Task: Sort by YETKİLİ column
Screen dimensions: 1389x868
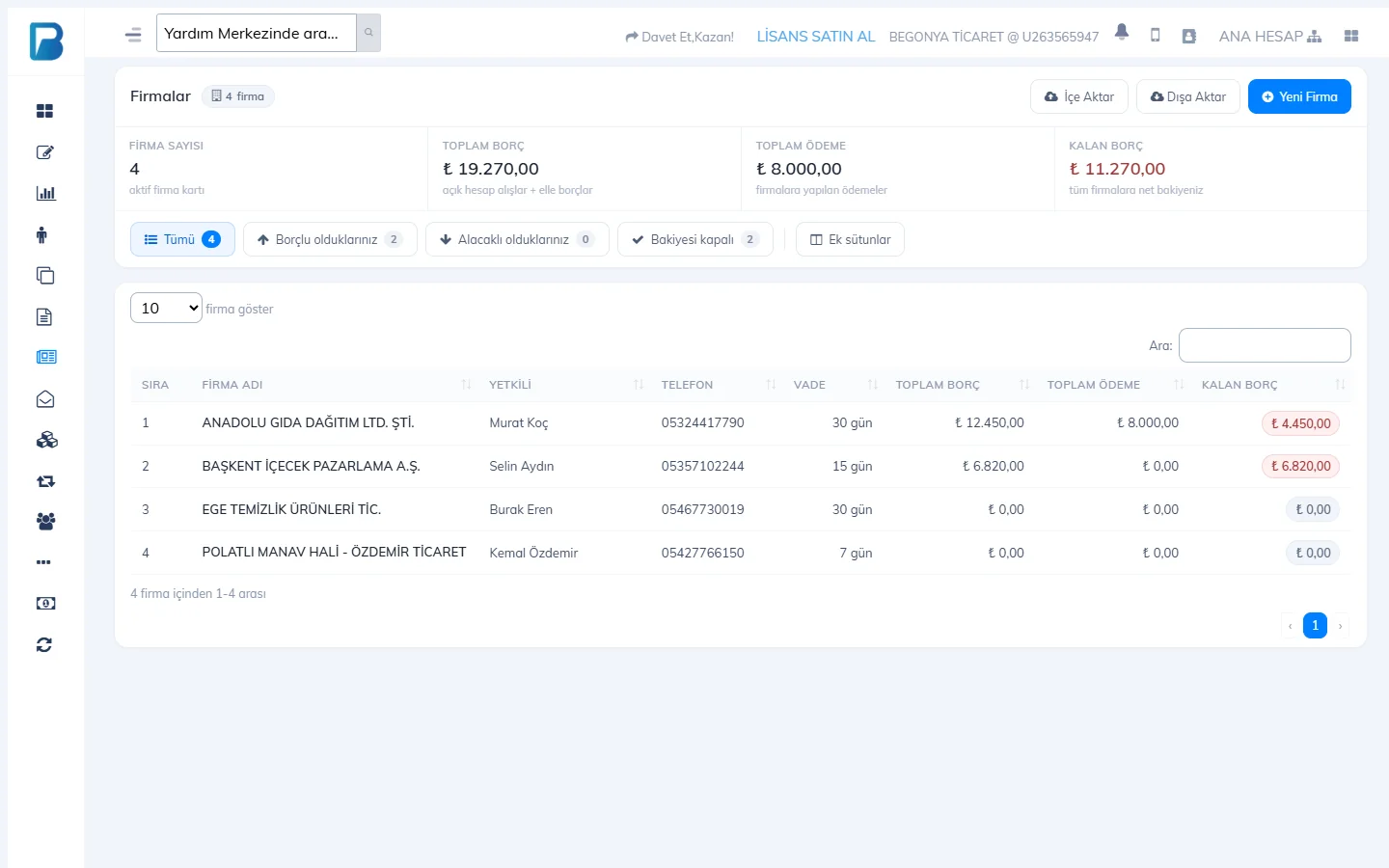Action: pos(564,385)
